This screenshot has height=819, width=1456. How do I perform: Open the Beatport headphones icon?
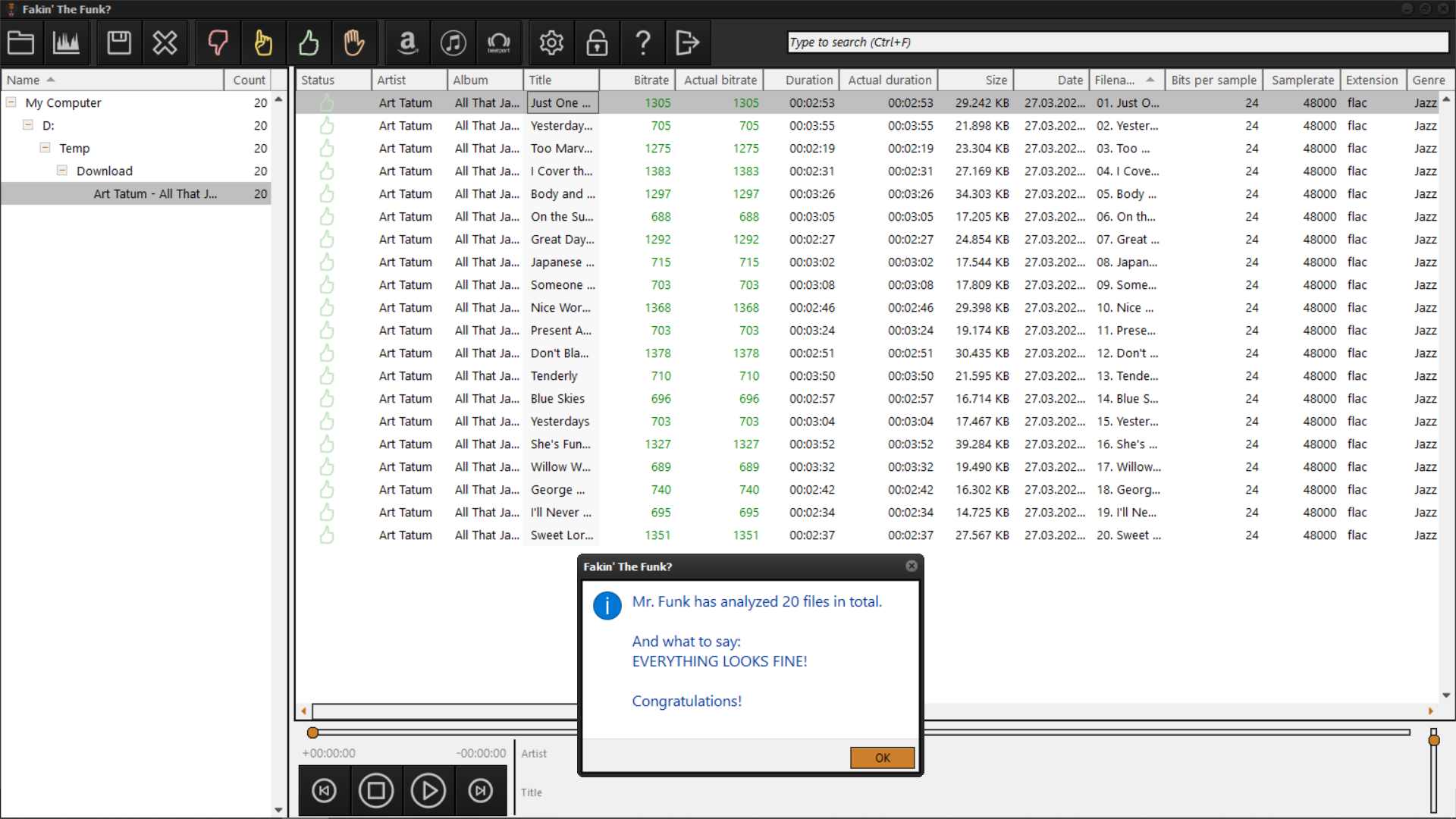498,42
